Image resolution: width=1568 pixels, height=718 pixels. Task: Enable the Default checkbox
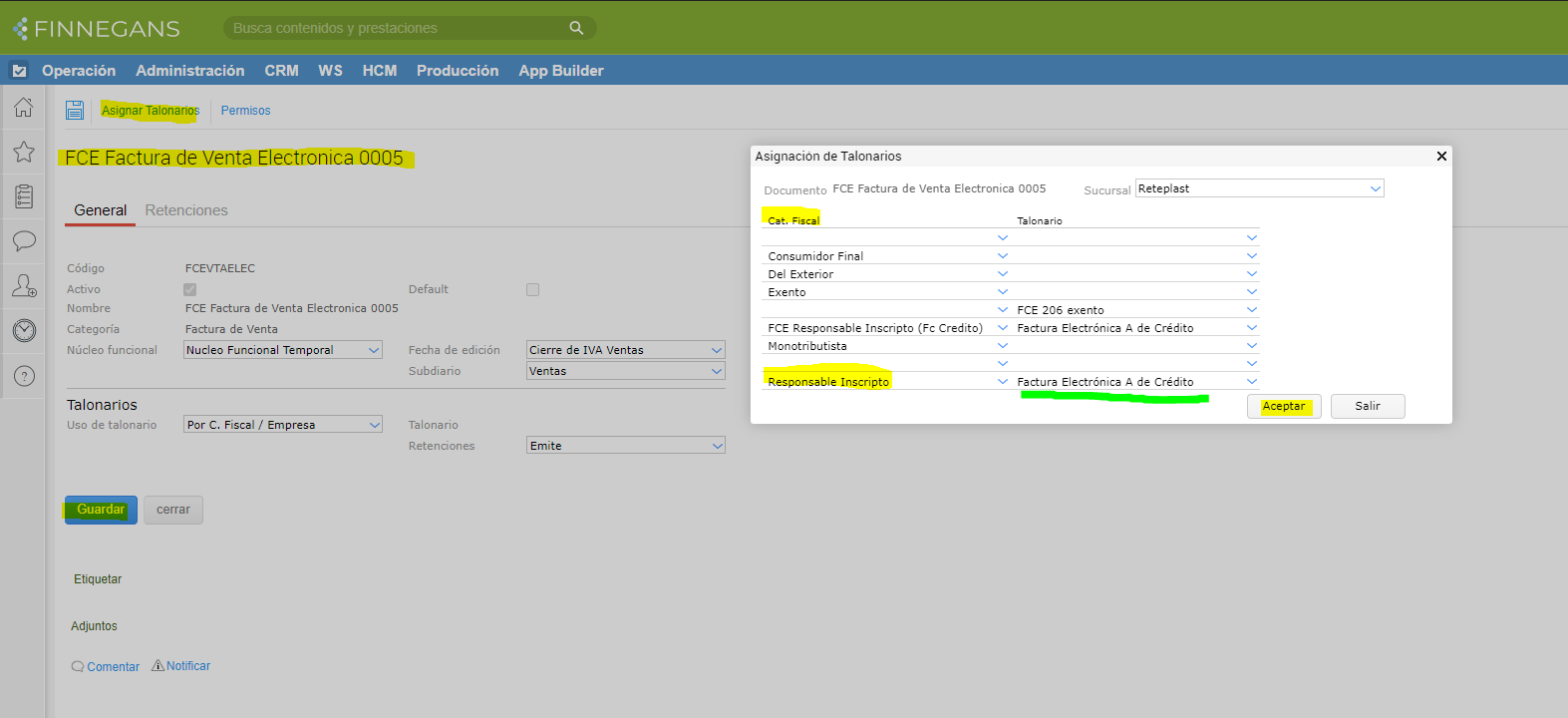(532, 289)
